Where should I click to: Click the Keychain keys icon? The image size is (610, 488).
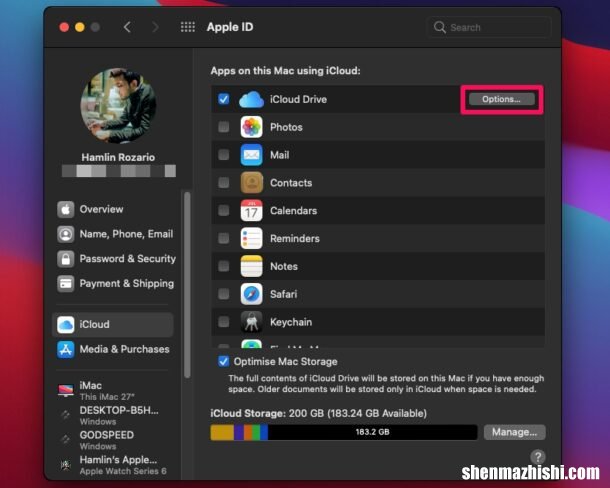coord(251,322)
